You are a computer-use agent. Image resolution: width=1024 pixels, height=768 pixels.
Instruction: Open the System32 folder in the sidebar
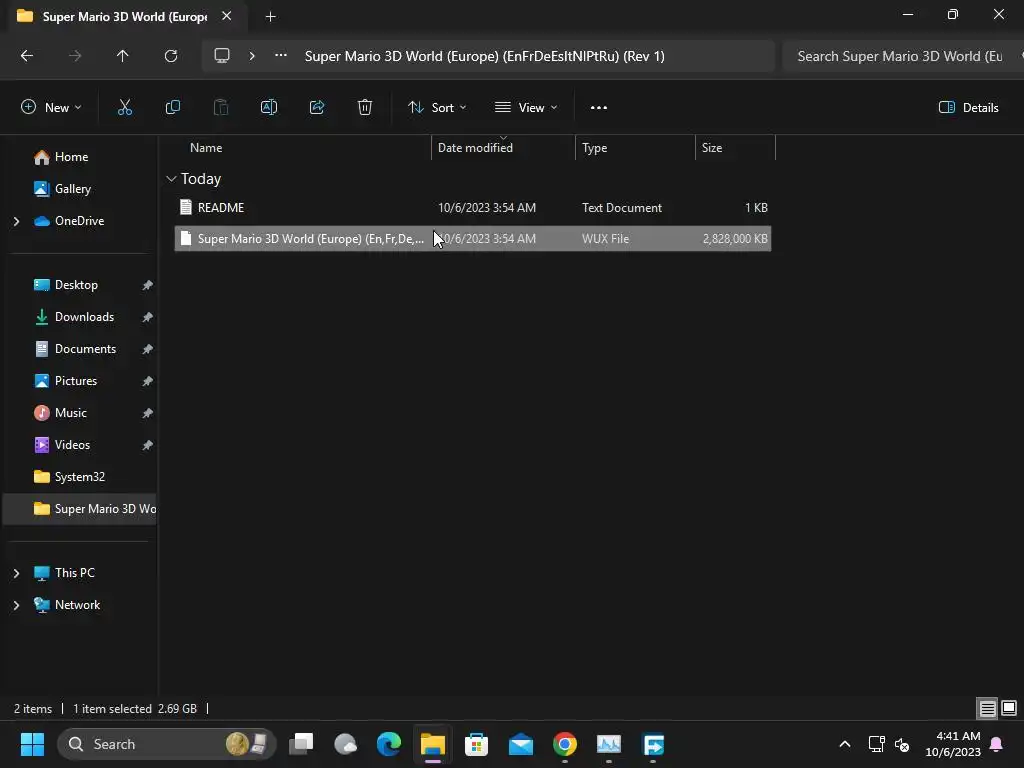pyautogui.click(x=80, y=477)
